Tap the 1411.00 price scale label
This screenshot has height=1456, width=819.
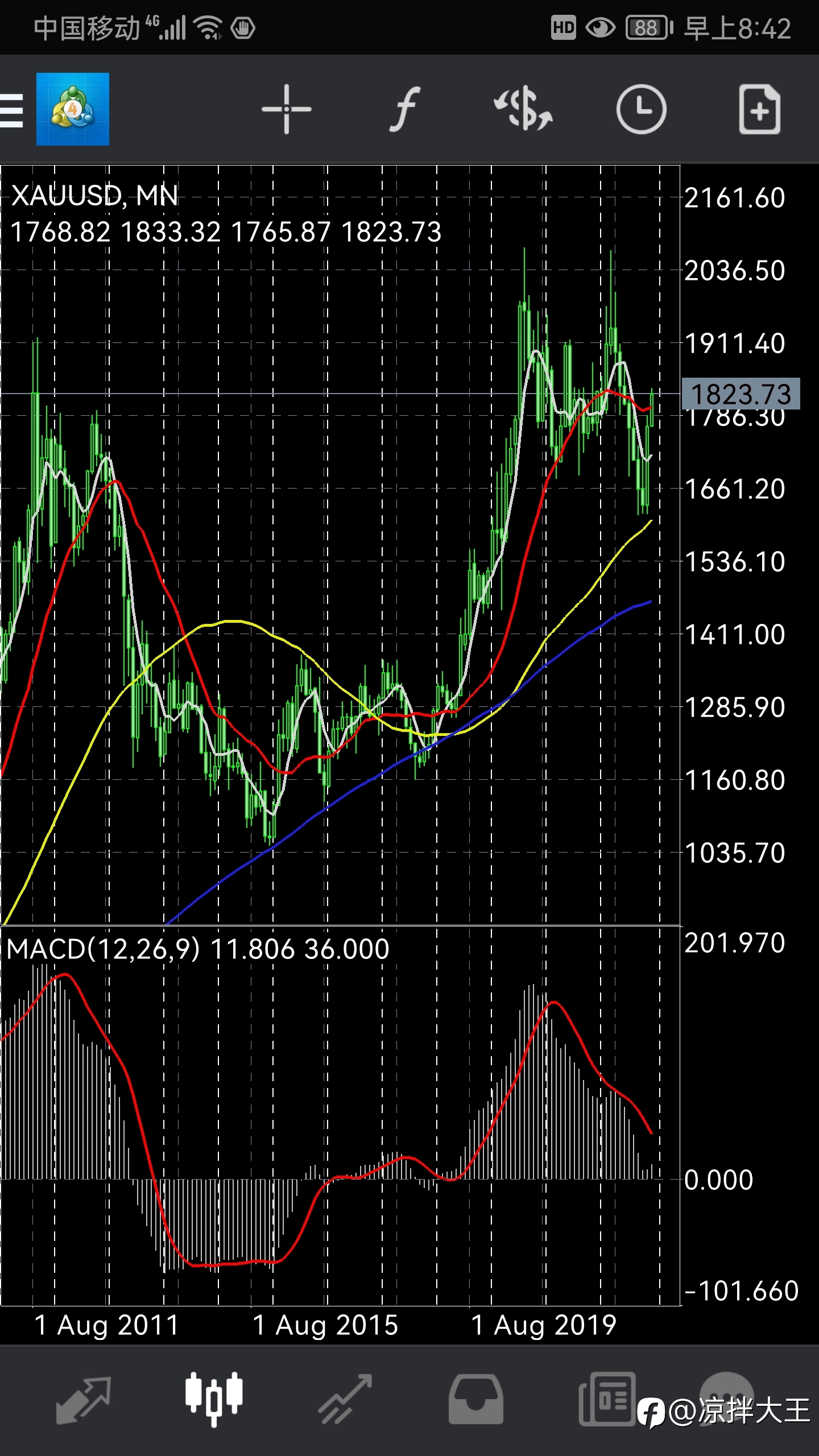(x=734, y=635)
